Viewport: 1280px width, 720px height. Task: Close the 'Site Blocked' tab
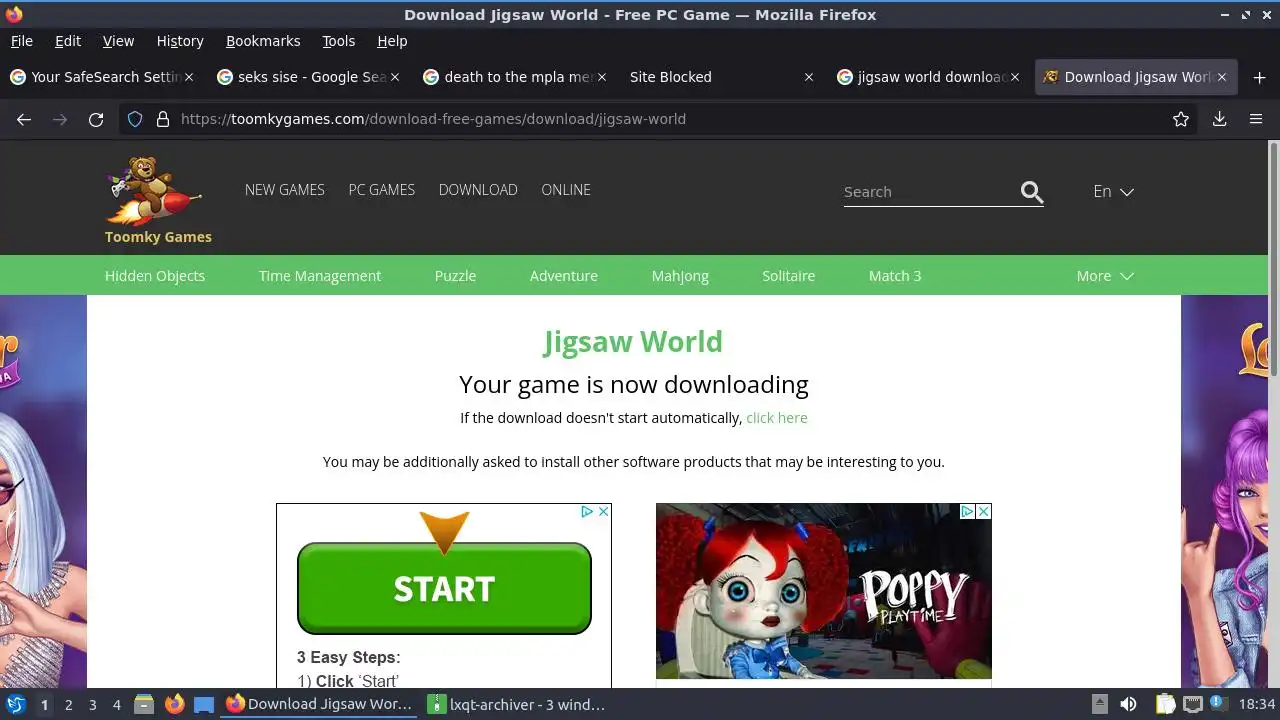click(x=809, y=77)
